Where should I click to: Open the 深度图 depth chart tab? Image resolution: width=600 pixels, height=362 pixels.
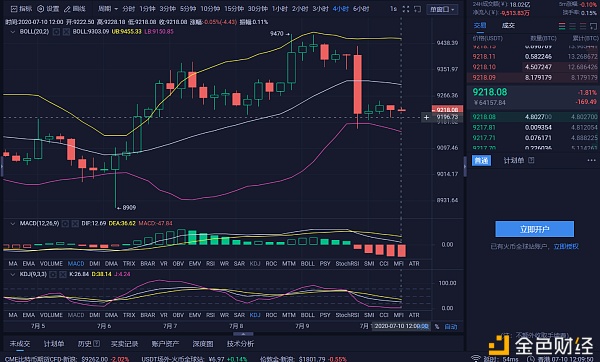(x=203, y=344)
